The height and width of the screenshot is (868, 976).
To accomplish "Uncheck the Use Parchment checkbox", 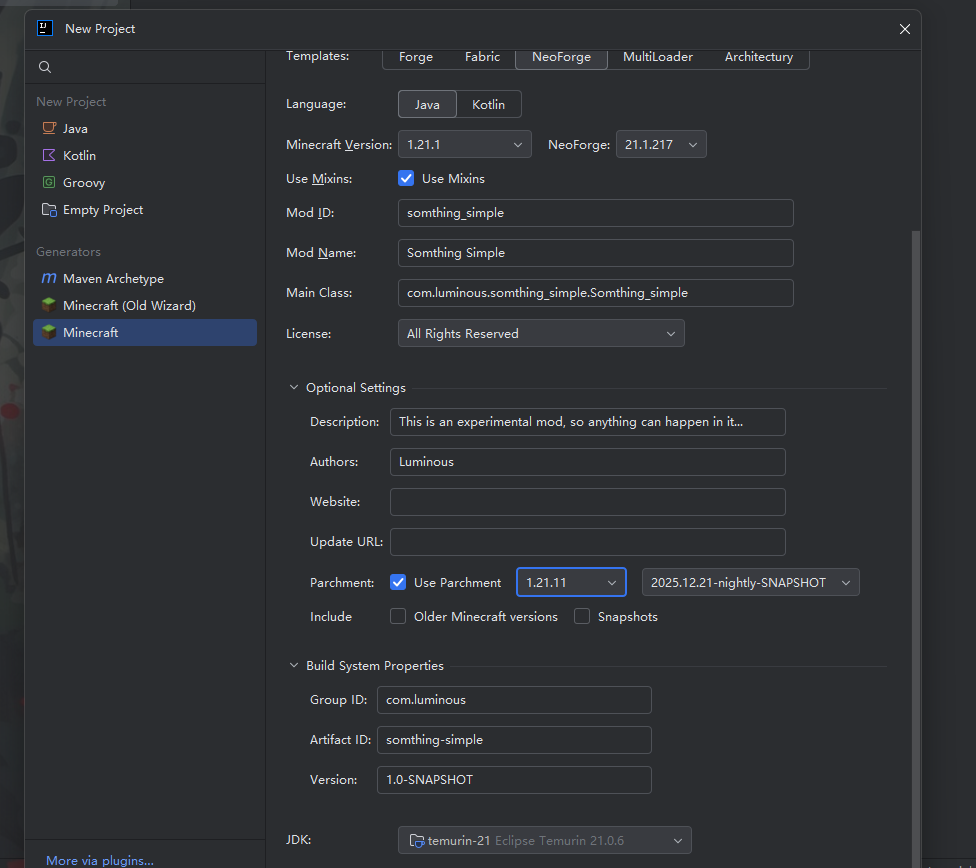I will tap(398, 582).
